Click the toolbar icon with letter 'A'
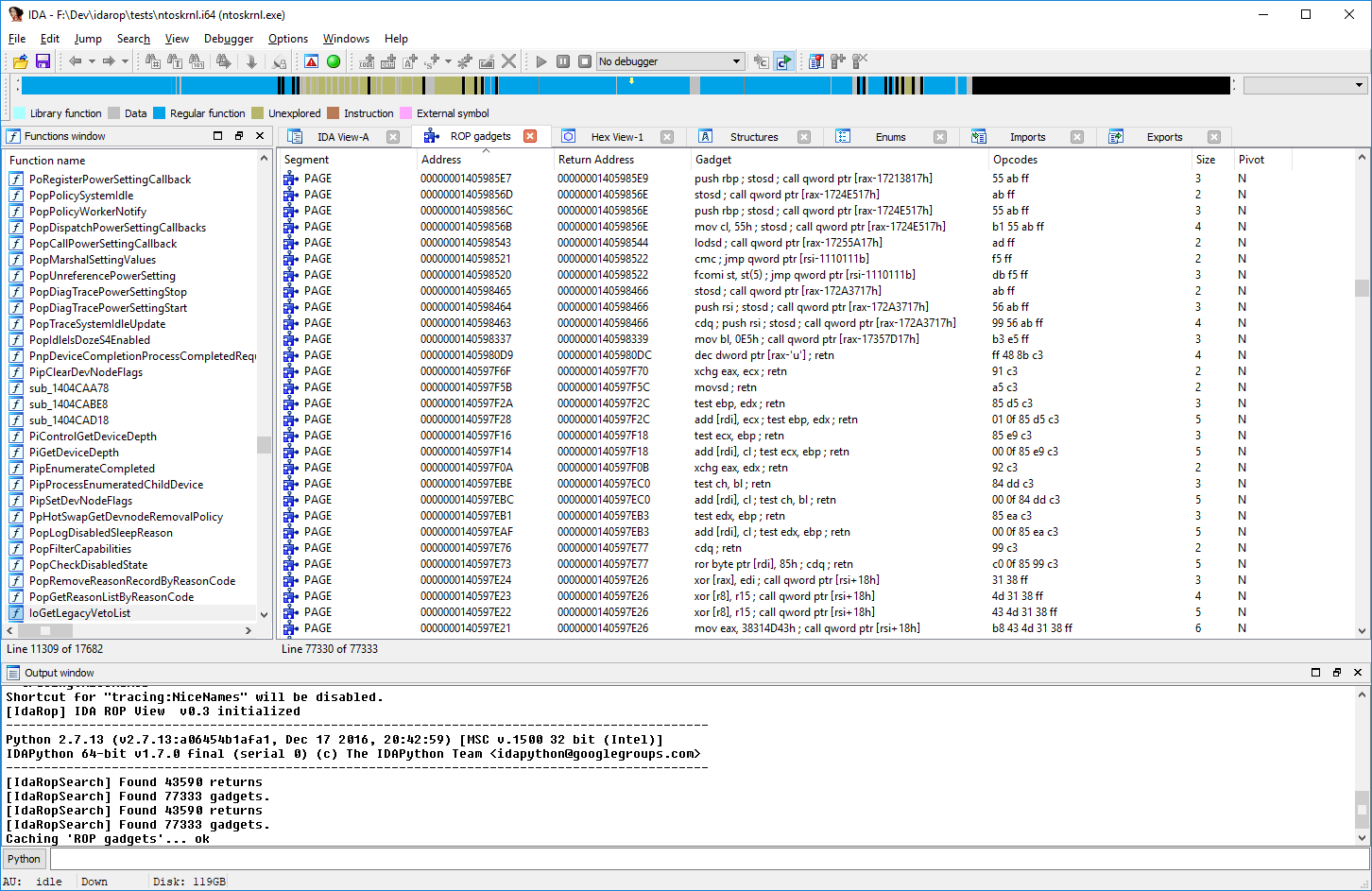 pyautogui.click(x=410, y=61)
